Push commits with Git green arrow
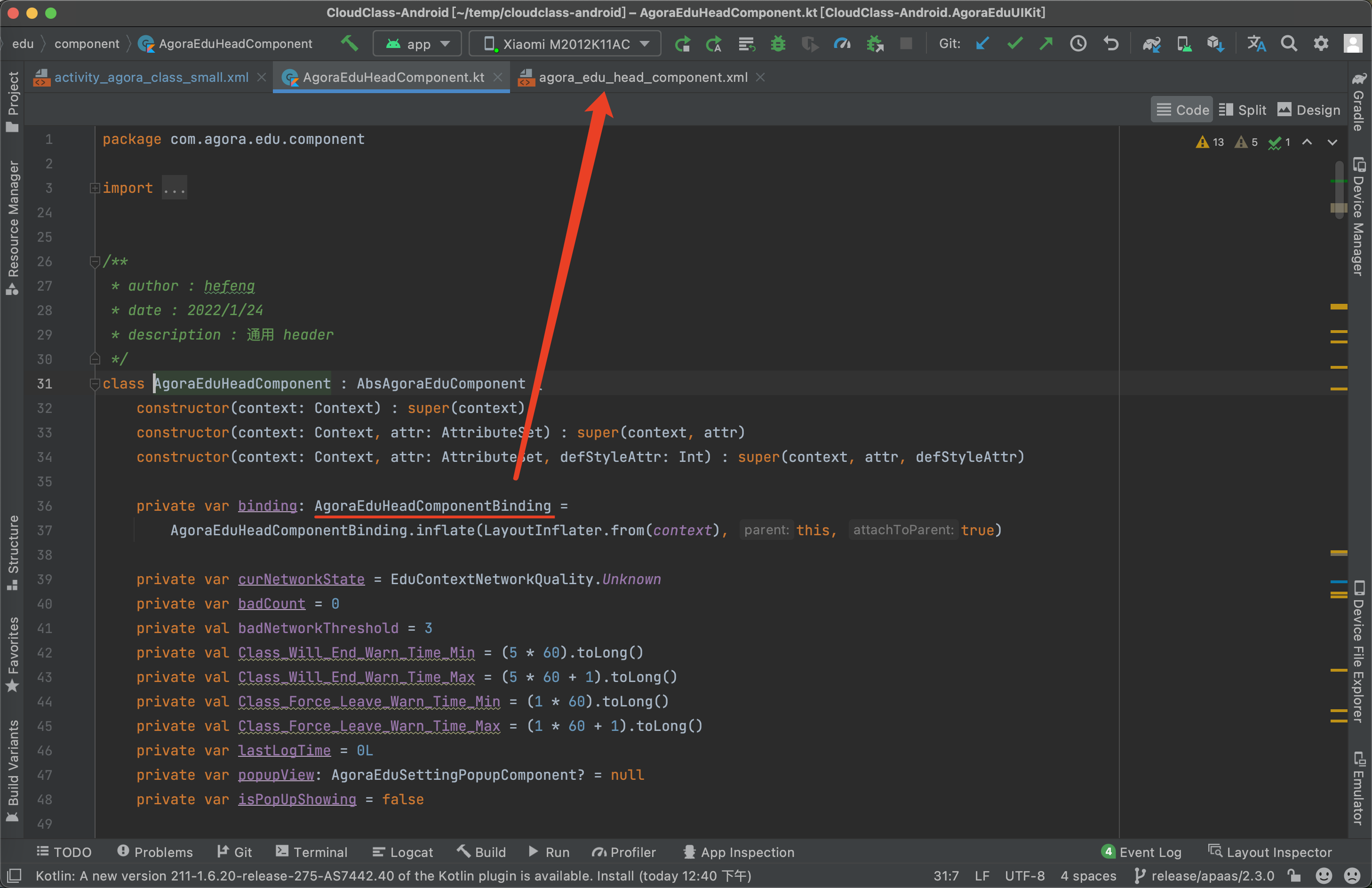Viewport: 1372px width, 888px height. click(1046, 44)
